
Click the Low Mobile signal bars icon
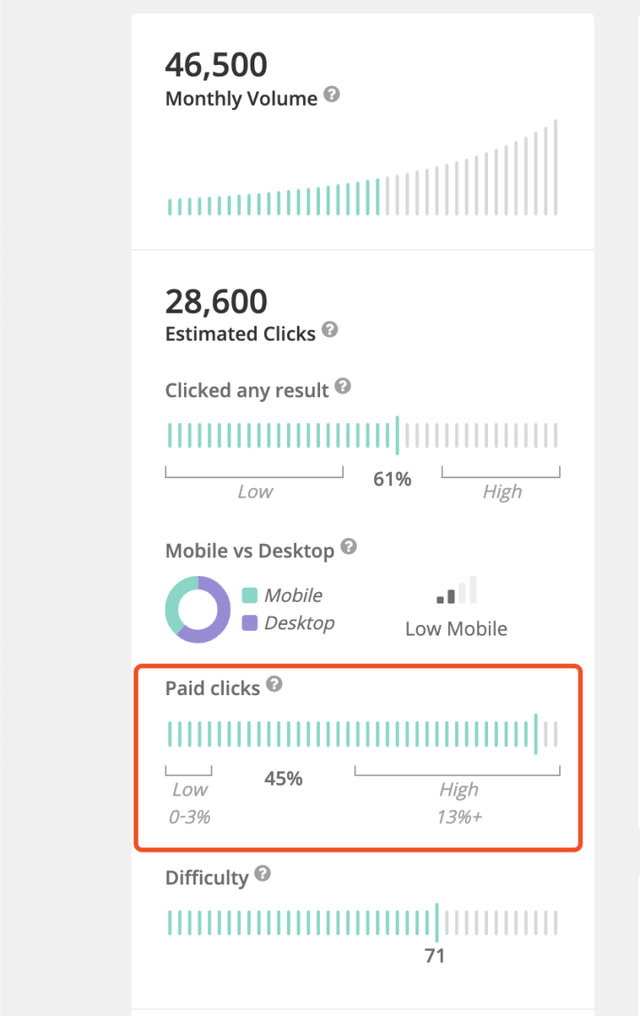[x=457, y=590]
